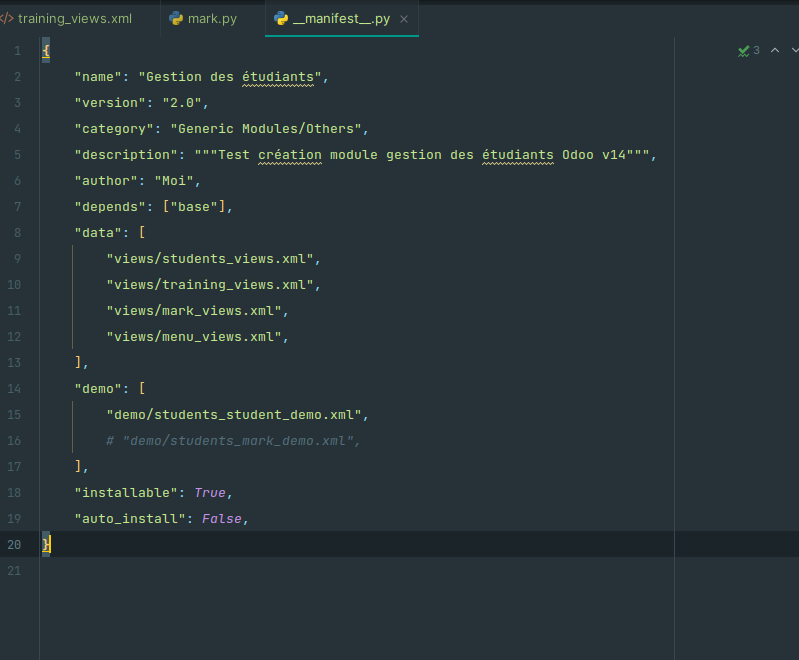Open the mark.py editor tab

[x=211, y=19]
